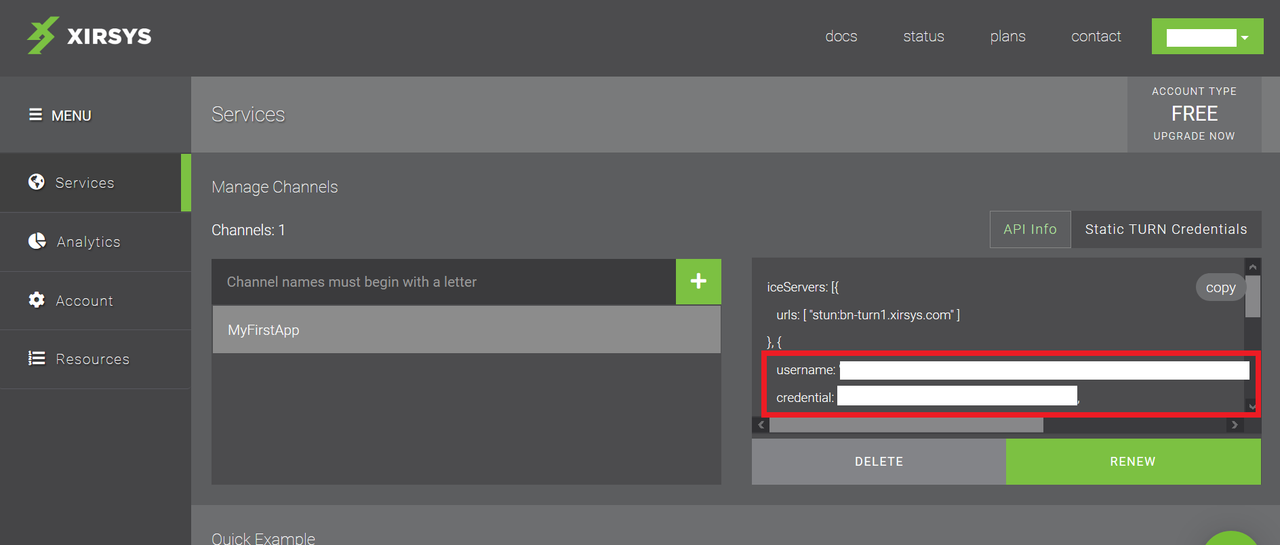This screenshot has width=1280, height=545.
Task: Click the credential line in the code
Action: [928, 397]
